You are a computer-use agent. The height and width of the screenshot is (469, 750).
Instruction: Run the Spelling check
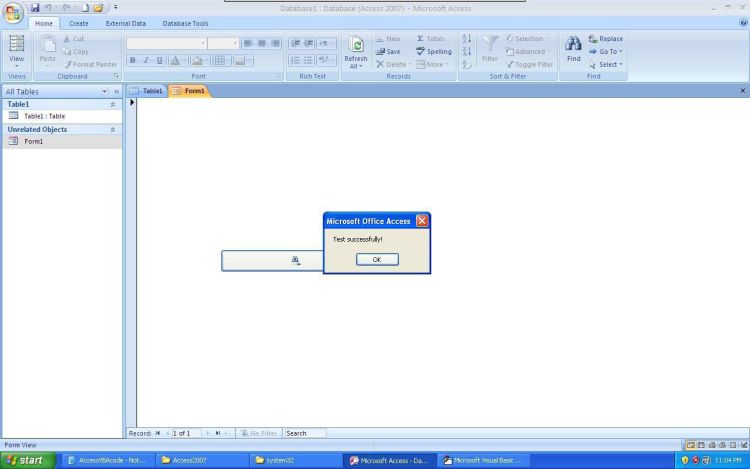[x=434, y=51]
